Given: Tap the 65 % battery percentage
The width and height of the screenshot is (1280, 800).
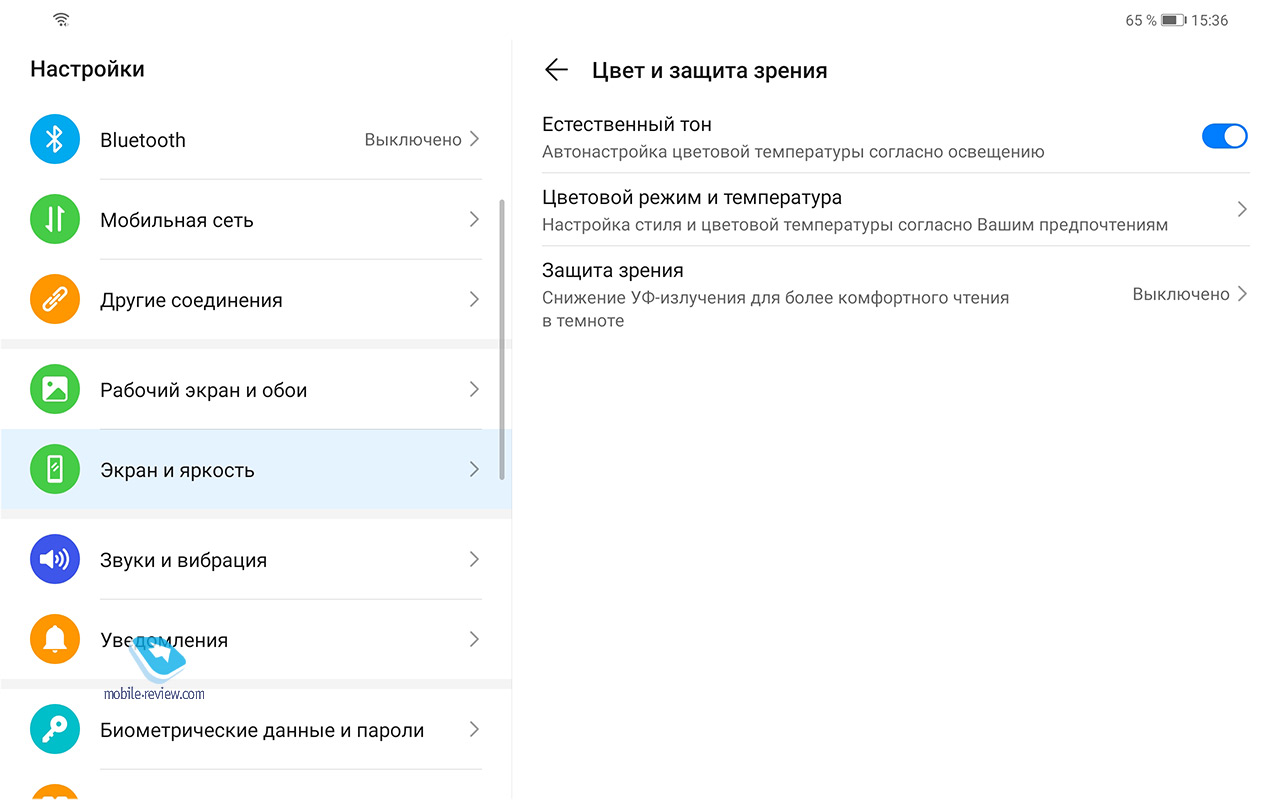Looking at the screenshot, I should (1141, 20).
